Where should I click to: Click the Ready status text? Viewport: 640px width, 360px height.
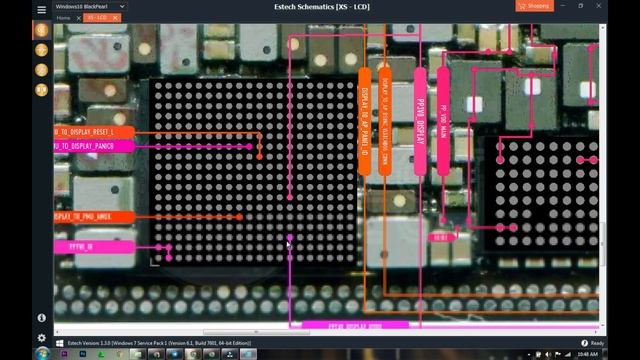597,343
